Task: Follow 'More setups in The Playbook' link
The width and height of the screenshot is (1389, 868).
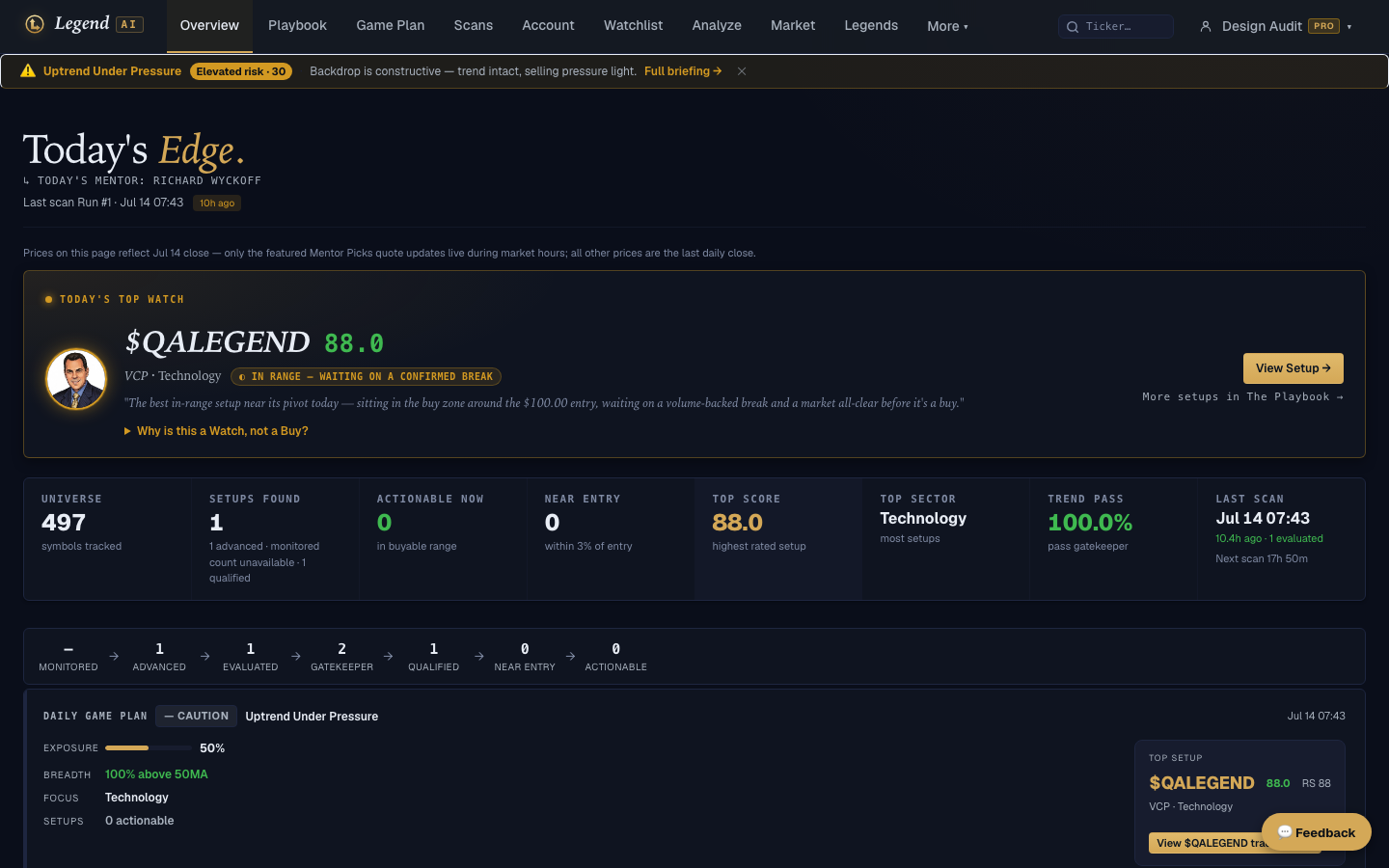Action: 1242,396
